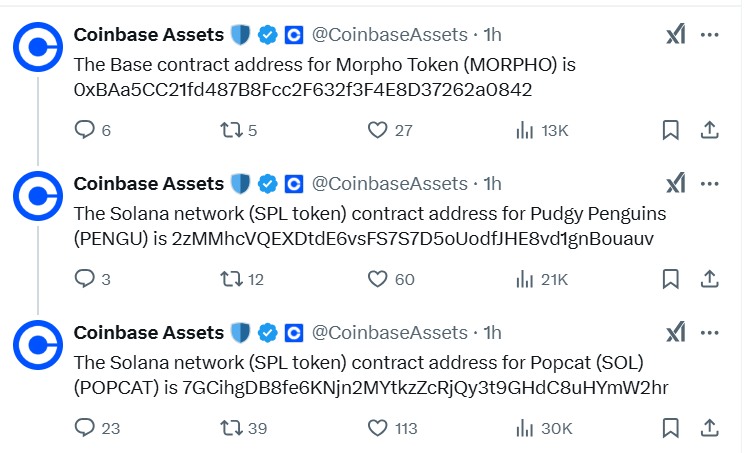
Task: Bookmark the PENGU tweet
Action: (671, 279)
